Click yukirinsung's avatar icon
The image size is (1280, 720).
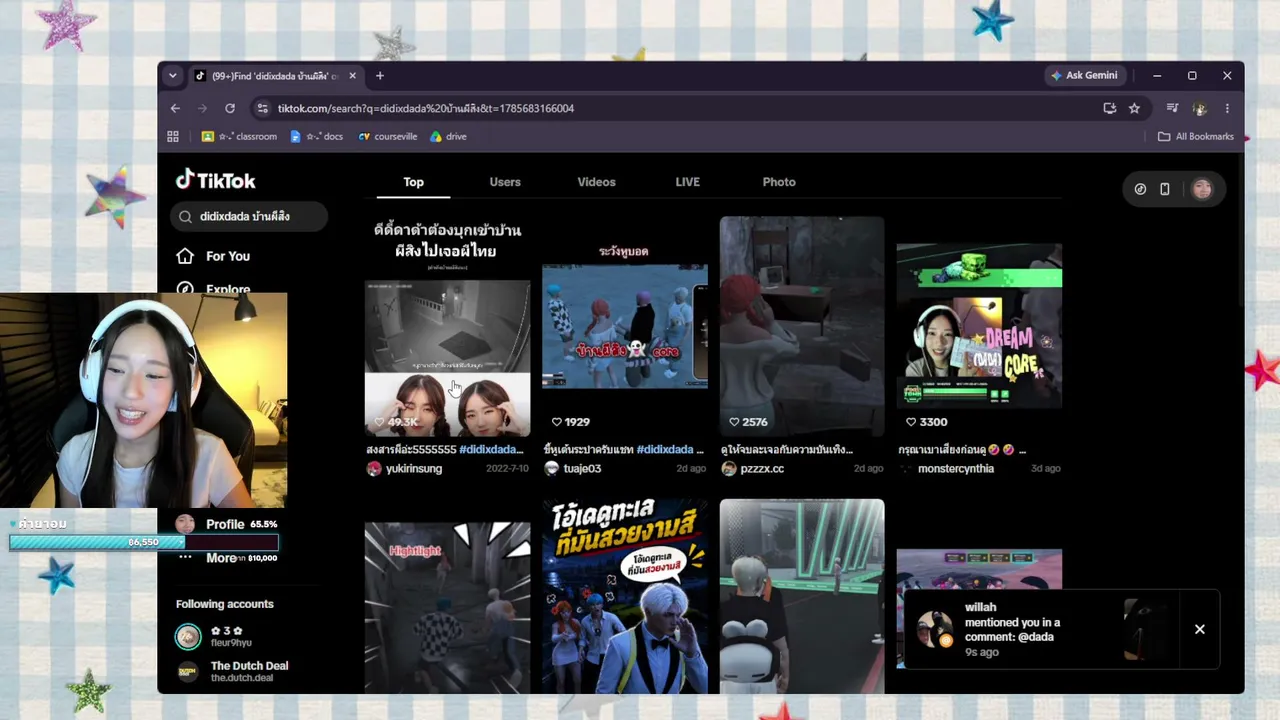tap(374, 468)
